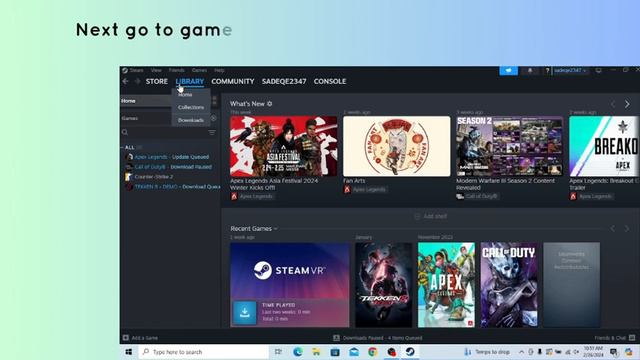Open Friends & Chat
Screen dimensions: 640x360
pos(615,338)
